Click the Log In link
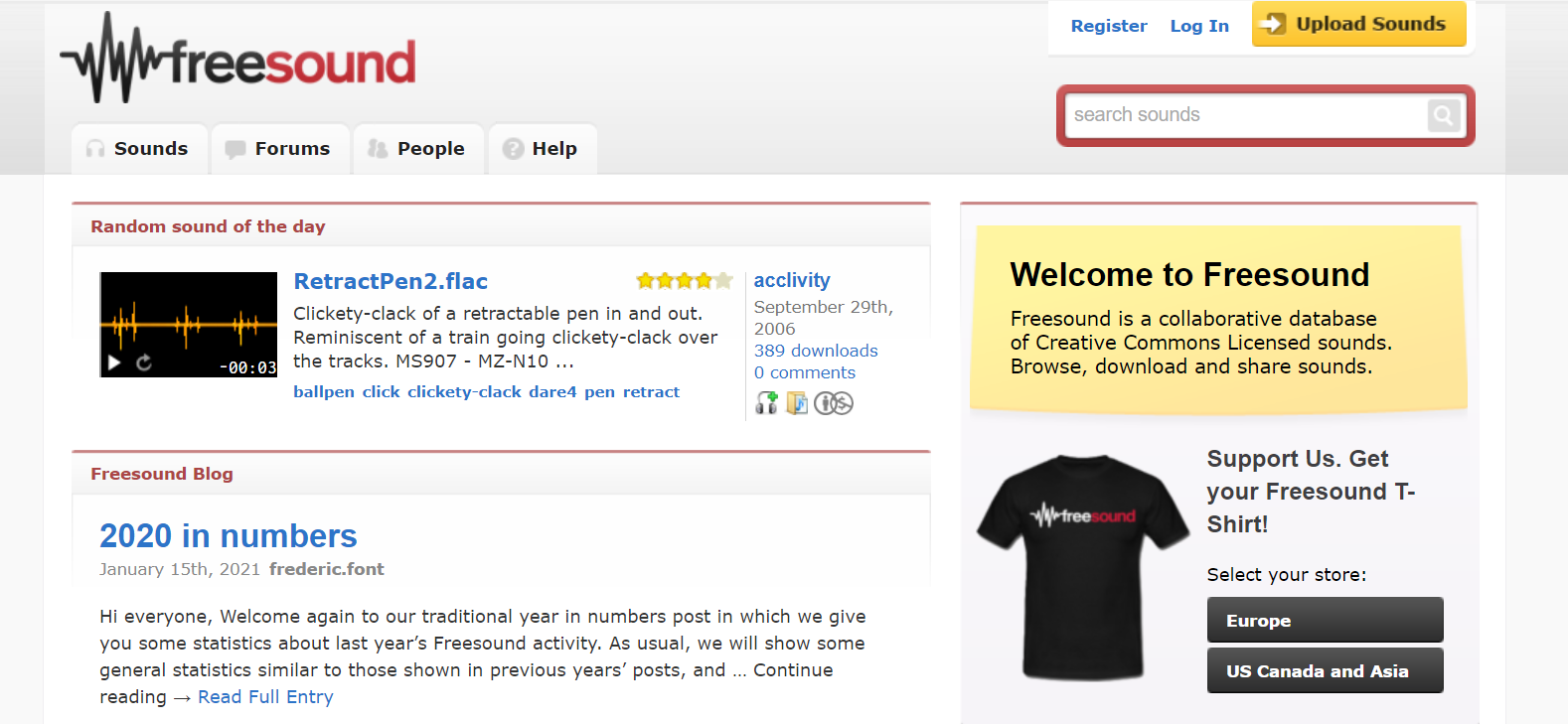Screen dimensions: 1568x724 (1199, 26)
